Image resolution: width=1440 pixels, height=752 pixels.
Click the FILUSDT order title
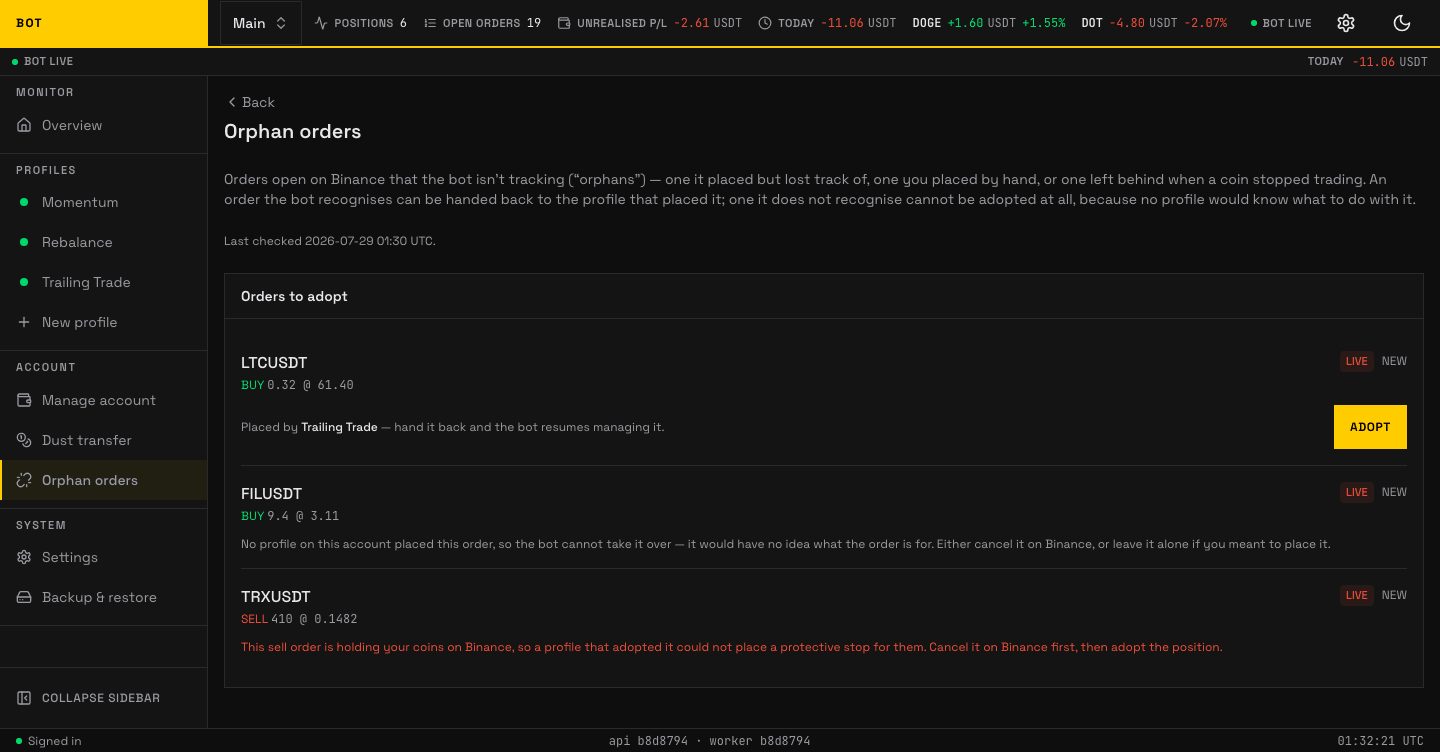(271, 494)
